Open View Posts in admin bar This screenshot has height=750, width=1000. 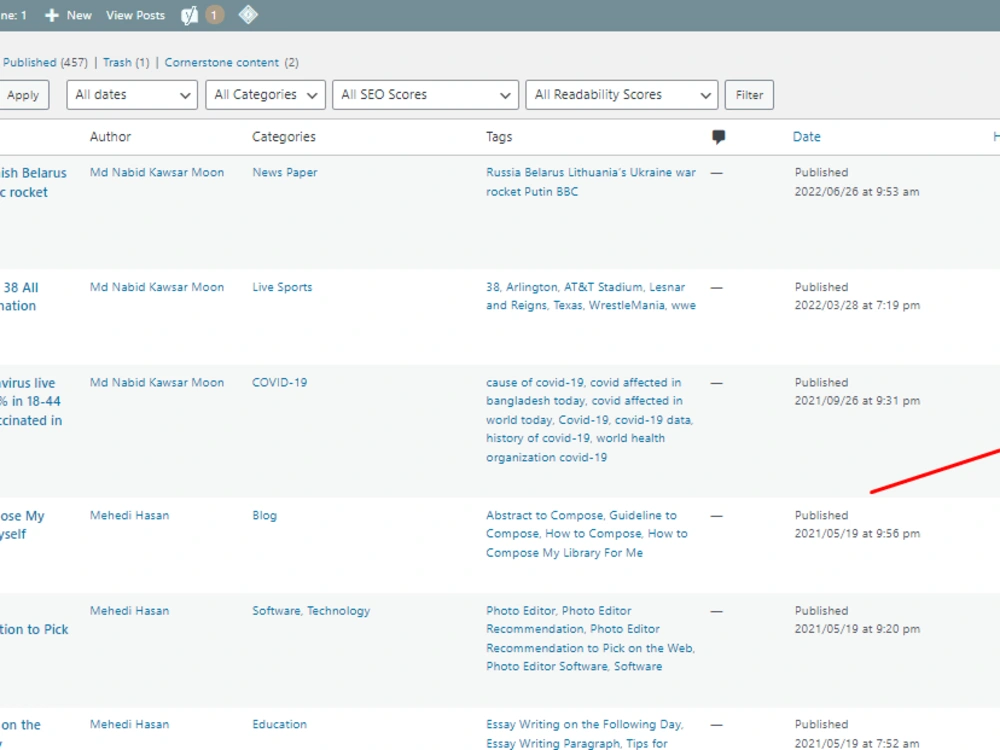tap(135, 15)
